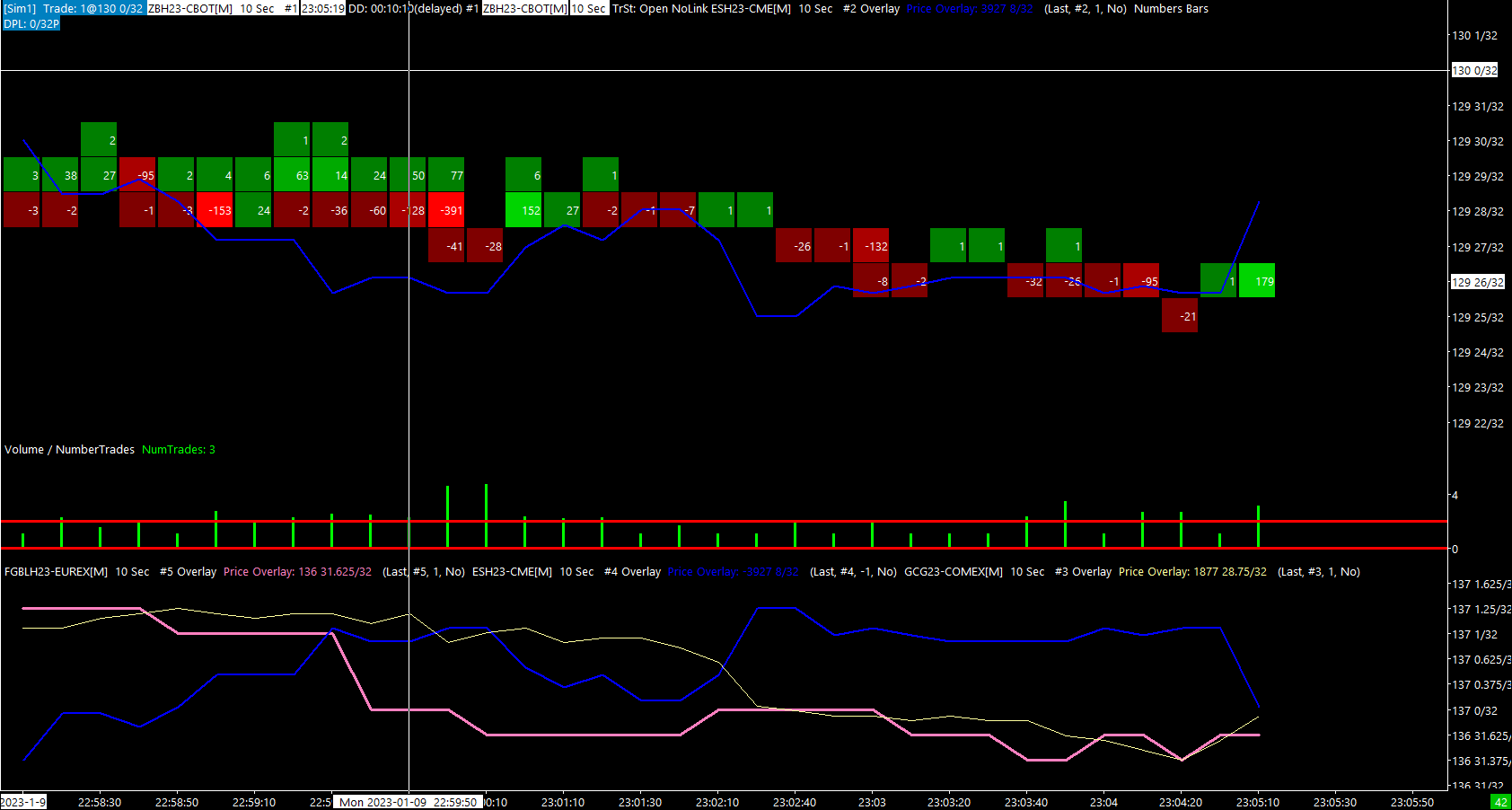Click the dark red -36 cell
Viewport: 1512px width, 810px height.
coord(330,210)
